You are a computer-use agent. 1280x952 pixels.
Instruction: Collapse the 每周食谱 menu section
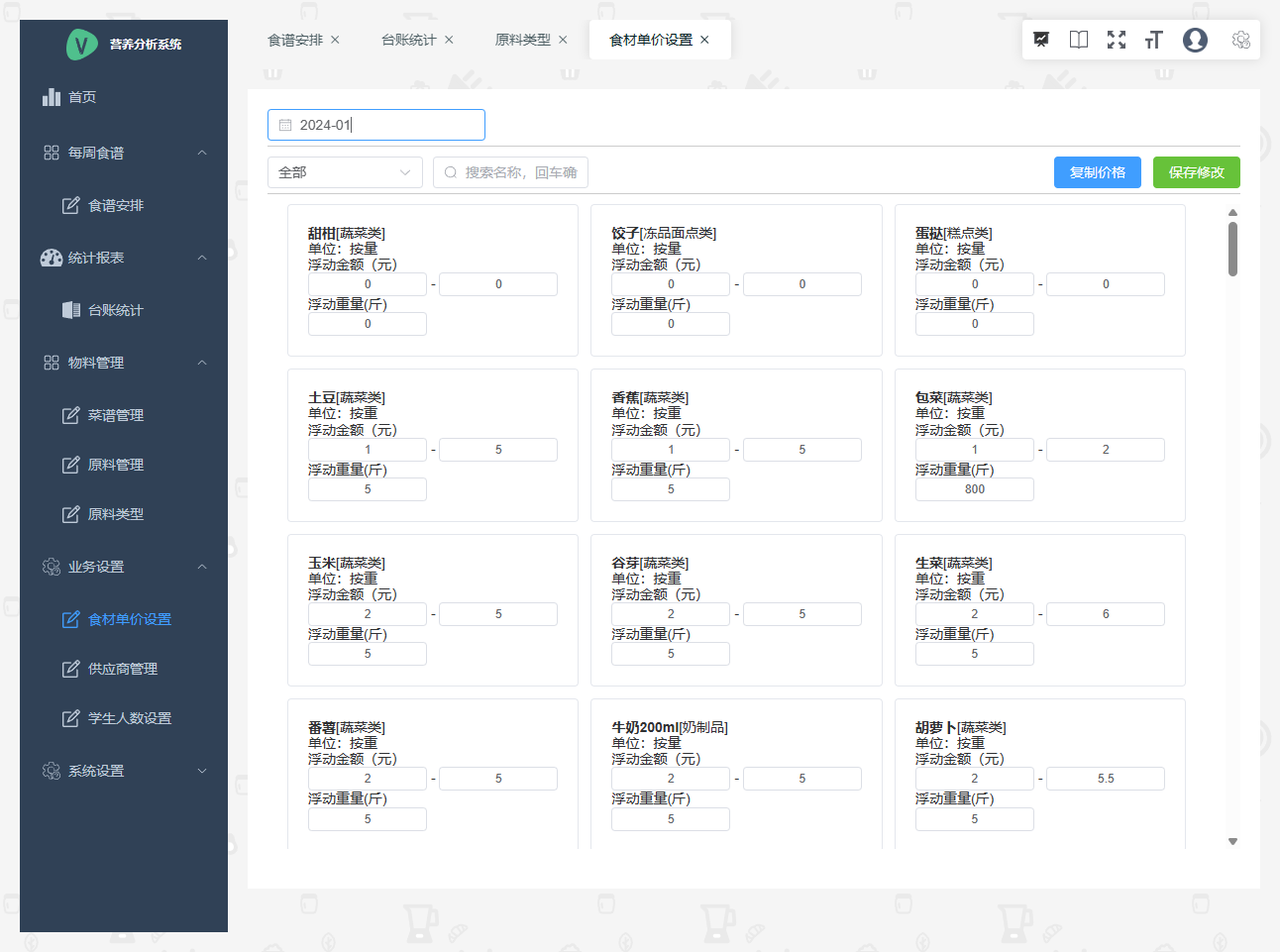[202, 153]
